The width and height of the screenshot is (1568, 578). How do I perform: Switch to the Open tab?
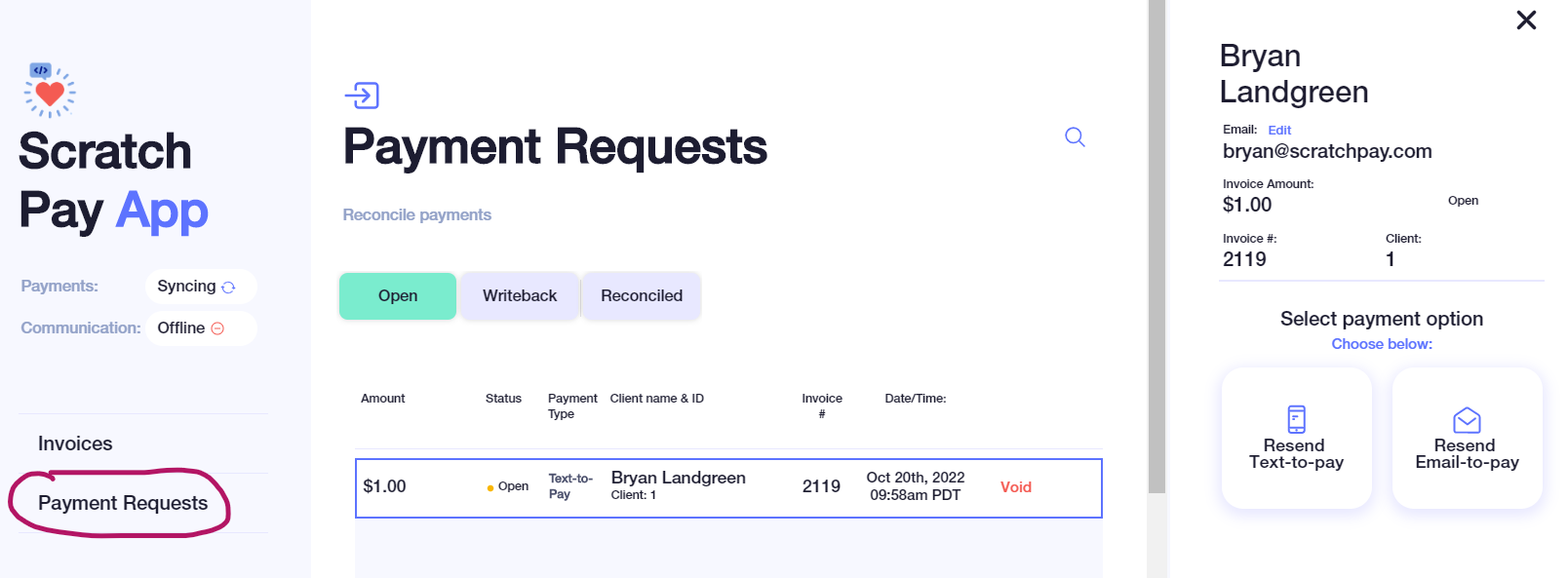pyautogui.click(x=398, y=296)
